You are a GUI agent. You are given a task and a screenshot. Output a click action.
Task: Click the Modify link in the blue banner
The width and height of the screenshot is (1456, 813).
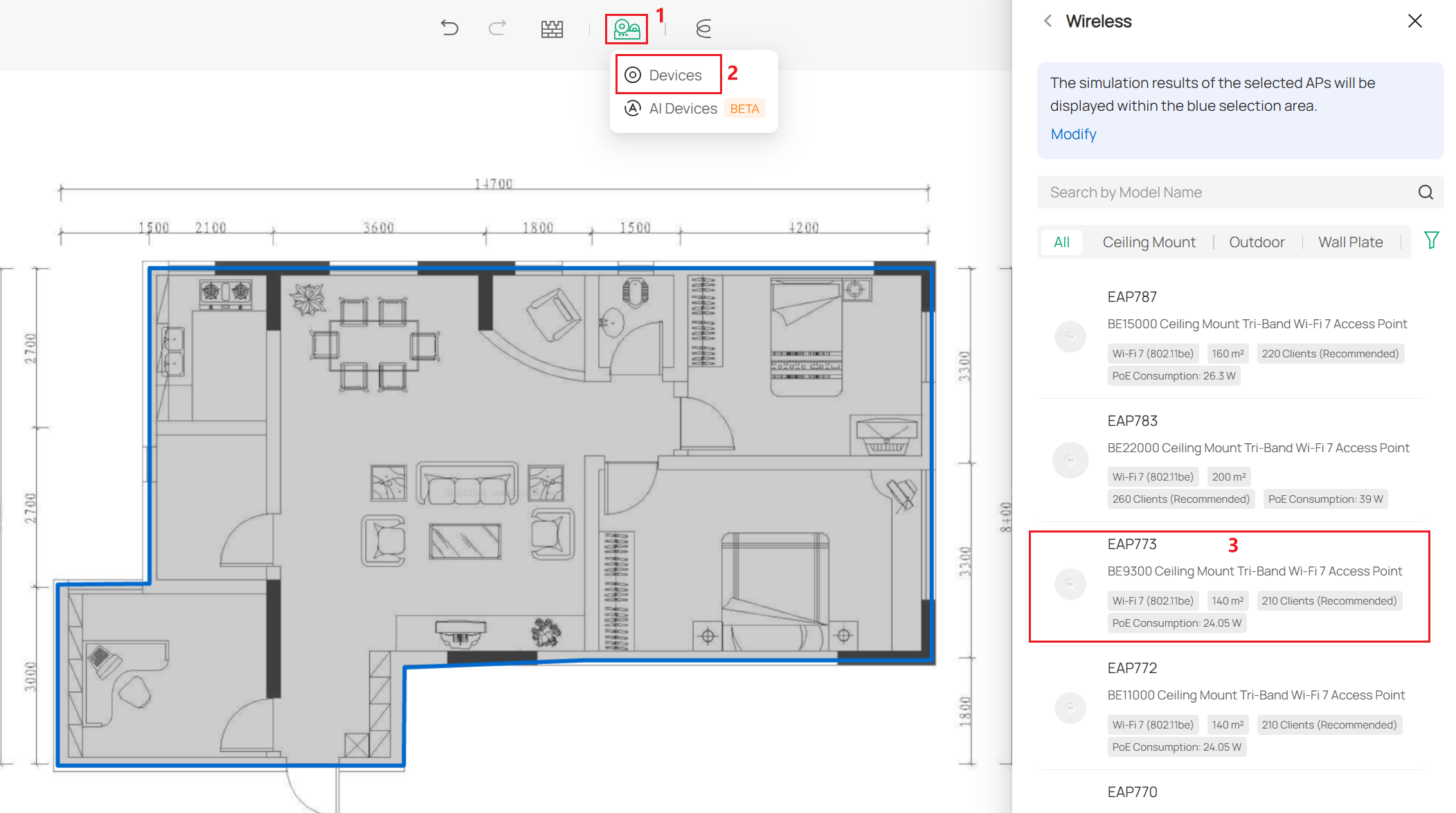[x=1072, y=134]
